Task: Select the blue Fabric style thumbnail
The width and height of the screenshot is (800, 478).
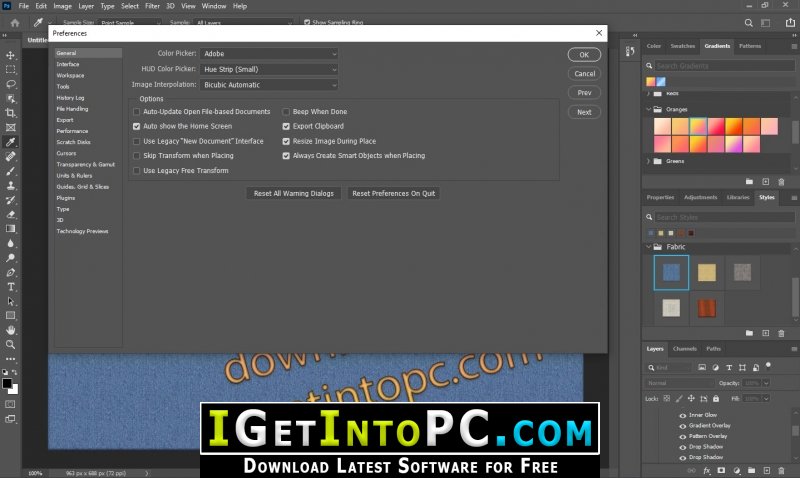Action: (x=671, y=272)
